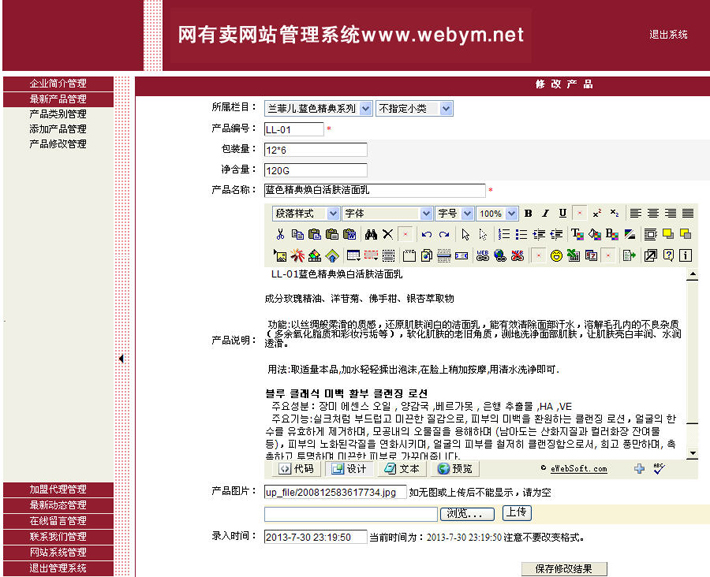Open the 字体 font dropdown

tap(388, 213)
